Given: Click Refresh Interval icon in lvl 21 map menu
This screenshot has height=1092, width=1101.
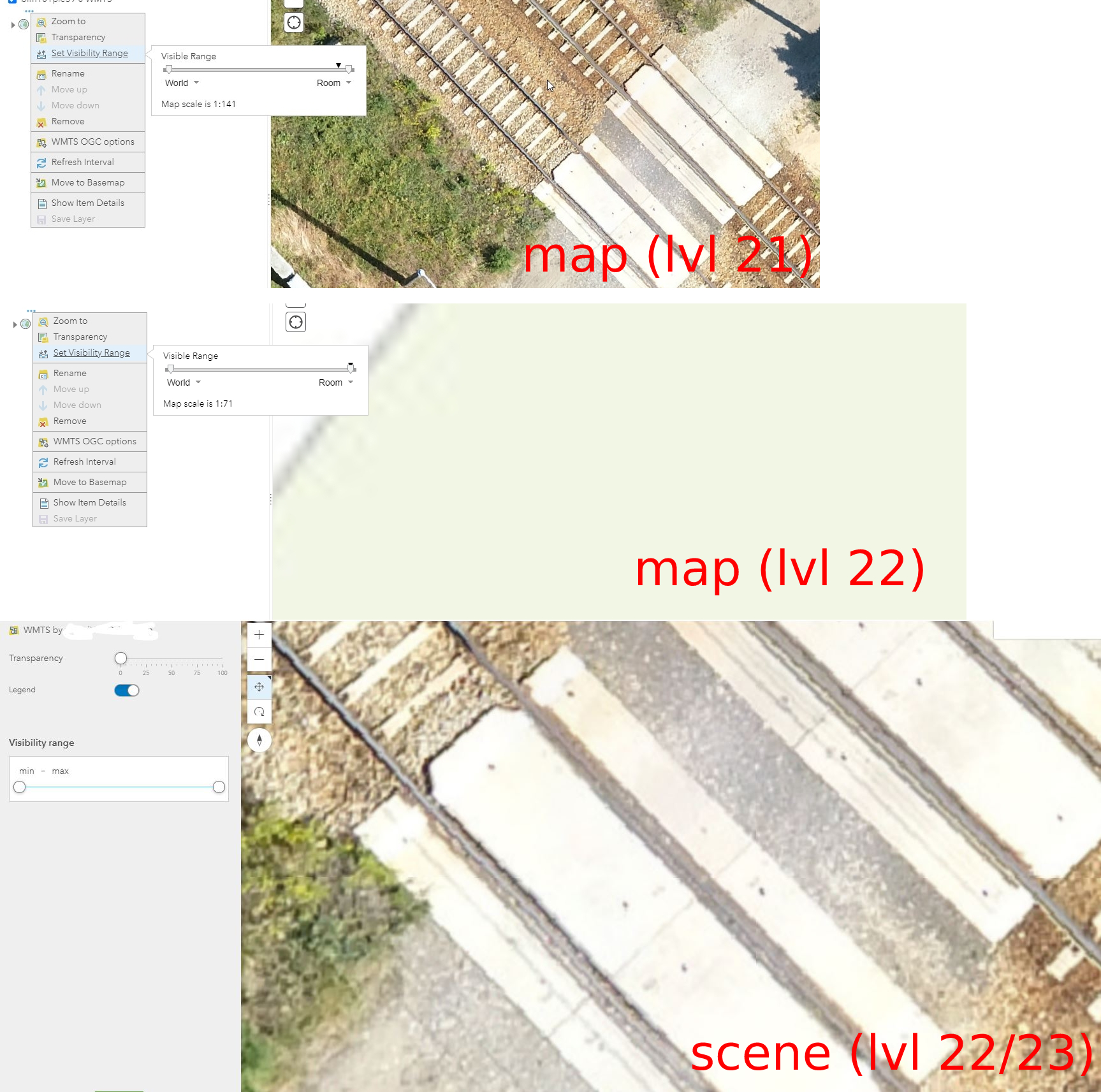Looking at the screenshot, I should click(x=41, y=163).
